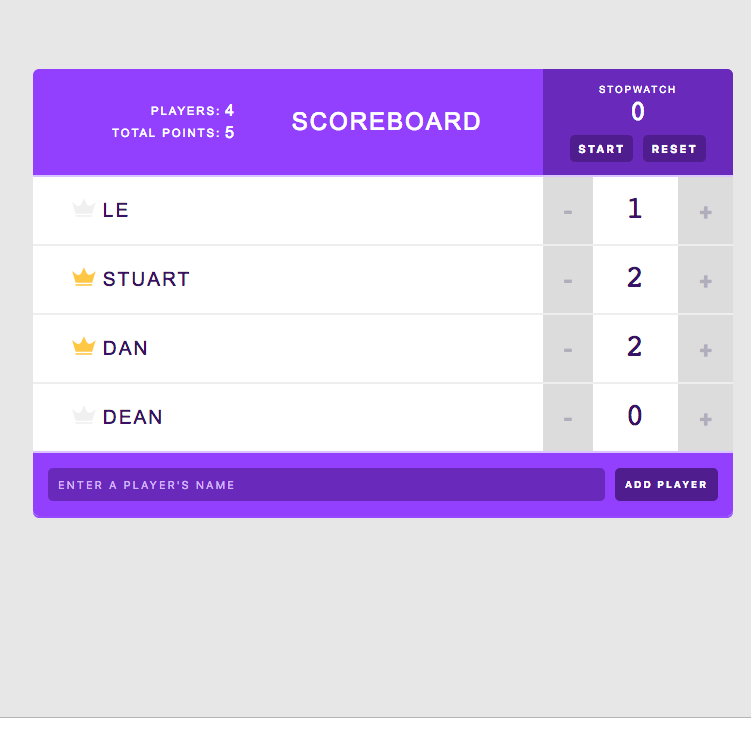Add a point to DEAN

[705, 418]
